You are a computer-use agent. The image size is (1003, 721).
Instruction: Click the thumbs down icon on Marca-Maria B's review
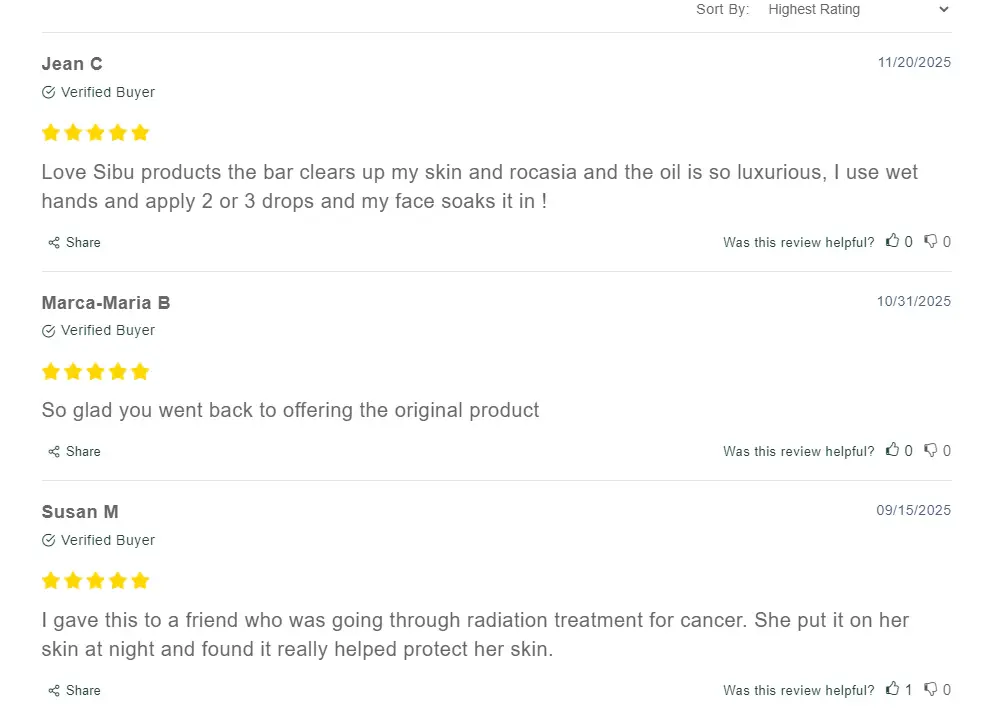[x=931, y=450]
